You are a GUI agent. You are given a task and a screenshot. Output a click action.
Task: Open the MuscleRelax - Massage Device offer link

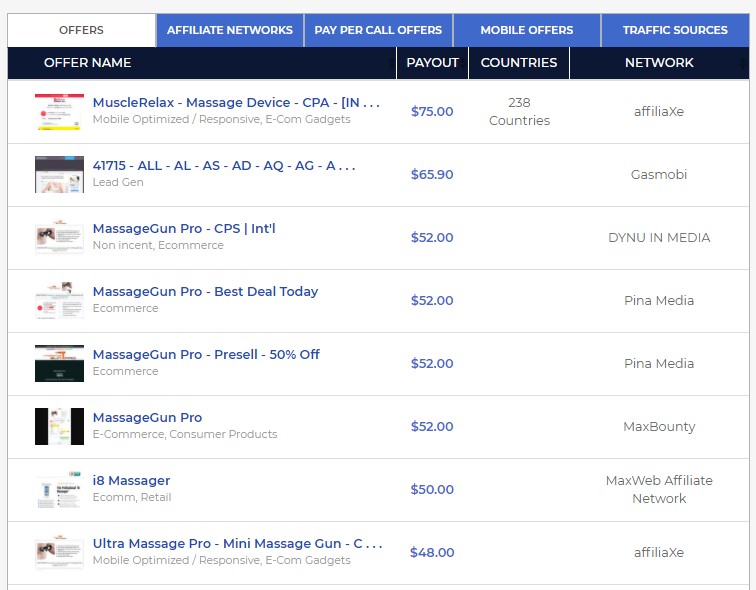click(236, 103)
